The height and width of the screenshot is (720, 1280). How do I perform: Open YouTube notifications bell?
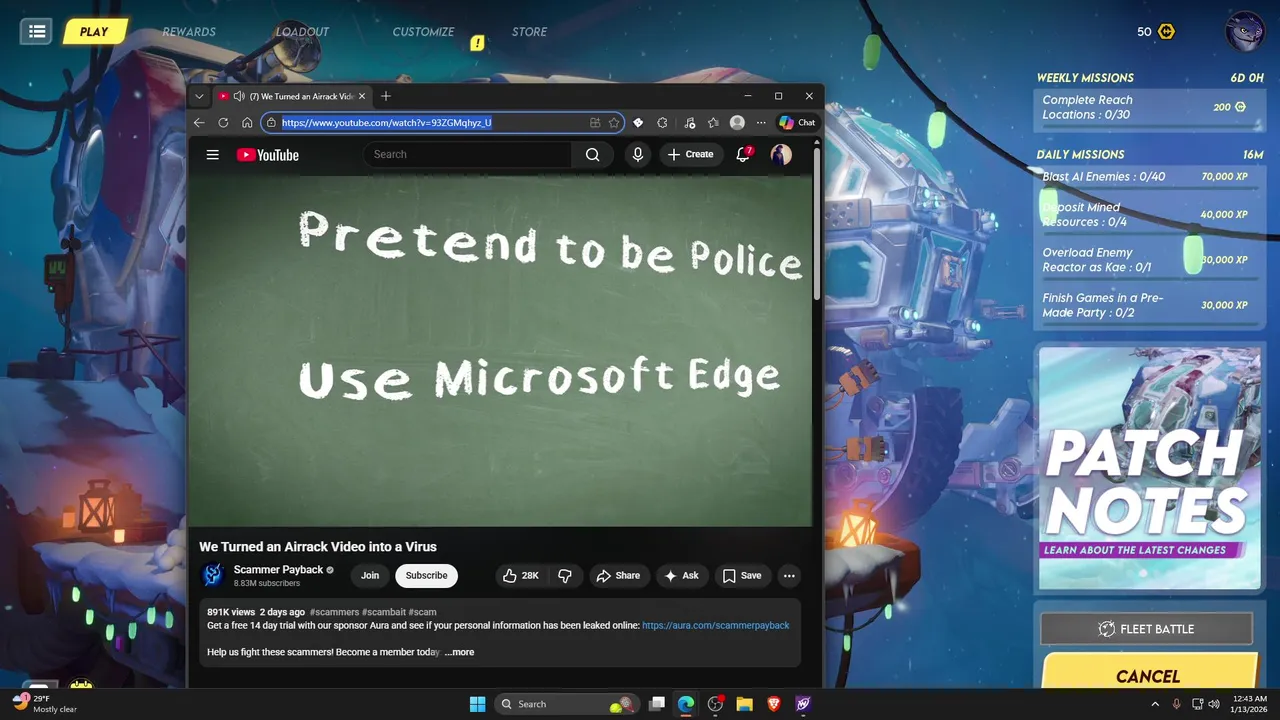pos(743,154)
